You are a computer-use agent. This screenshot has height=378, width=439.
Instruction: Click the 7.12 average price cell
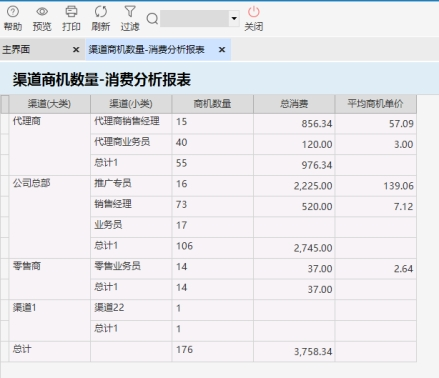point(376,206)
